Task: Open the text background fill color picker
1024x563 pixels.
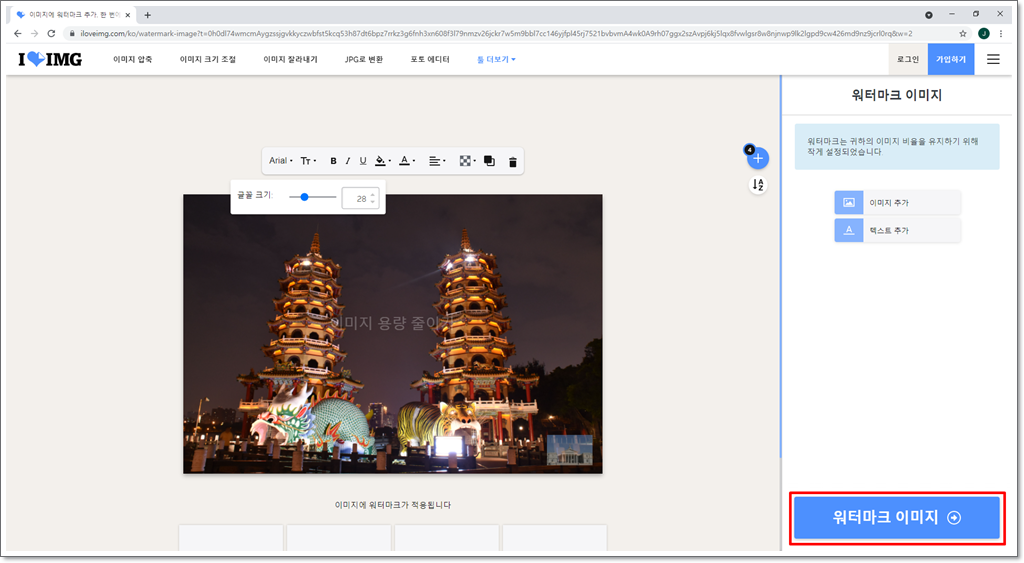Action: 383,161
